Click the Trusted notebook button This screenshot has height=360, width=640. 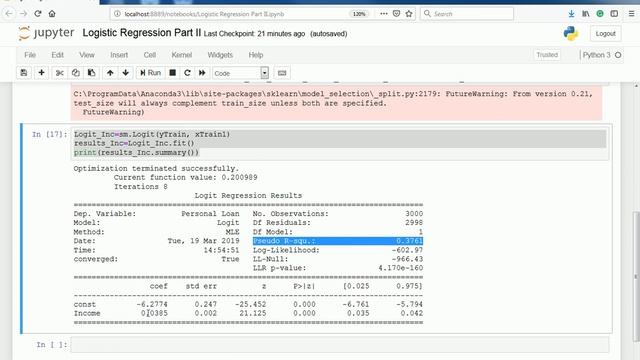tap(547, 55)
